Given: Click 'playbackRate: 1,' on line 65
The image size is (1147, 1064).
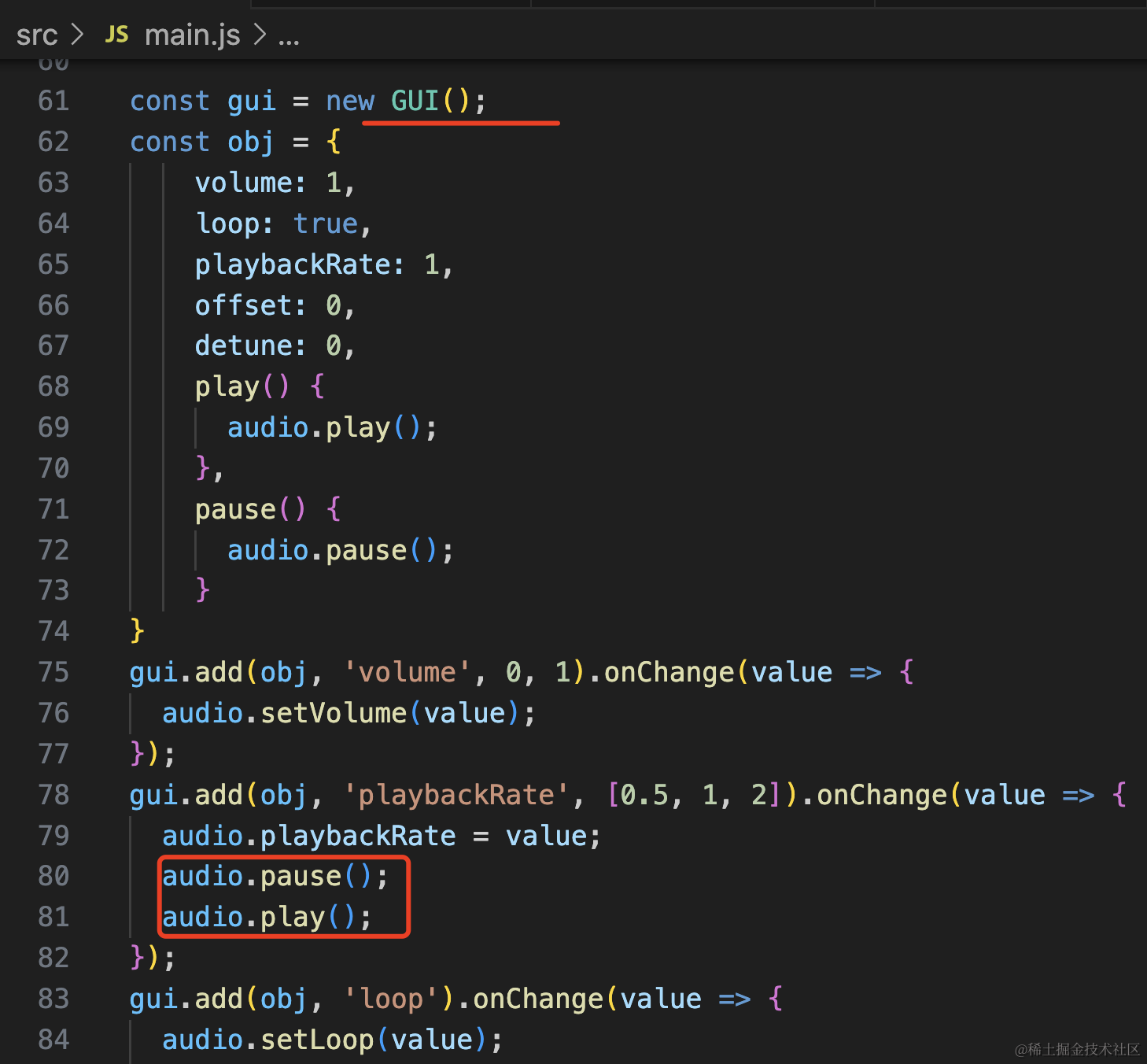Looking at the screenshot, I should tap(324, 264).
